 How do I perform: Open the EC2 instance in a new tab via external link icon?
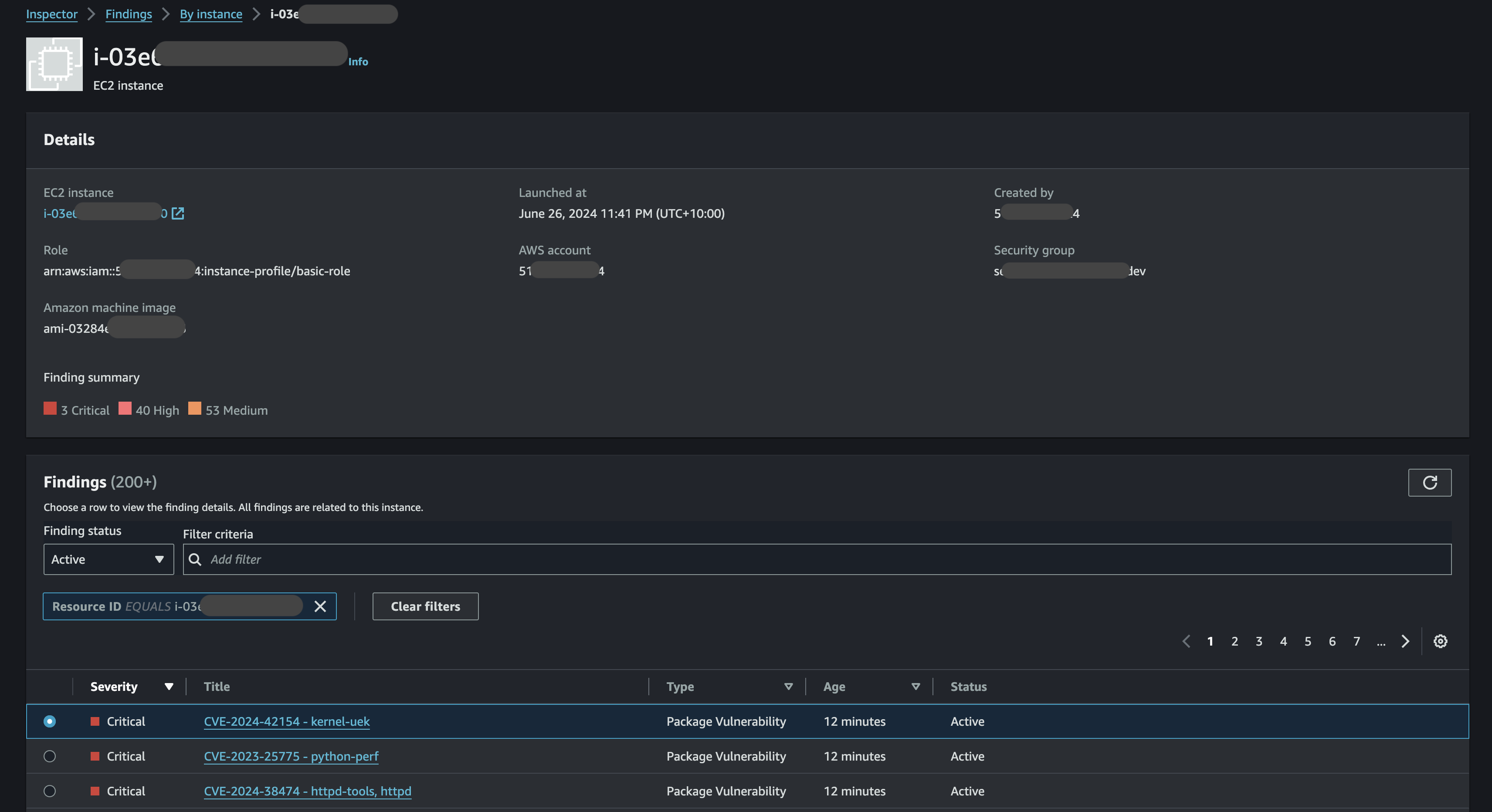pyautogui.click(x=178, y=213)
